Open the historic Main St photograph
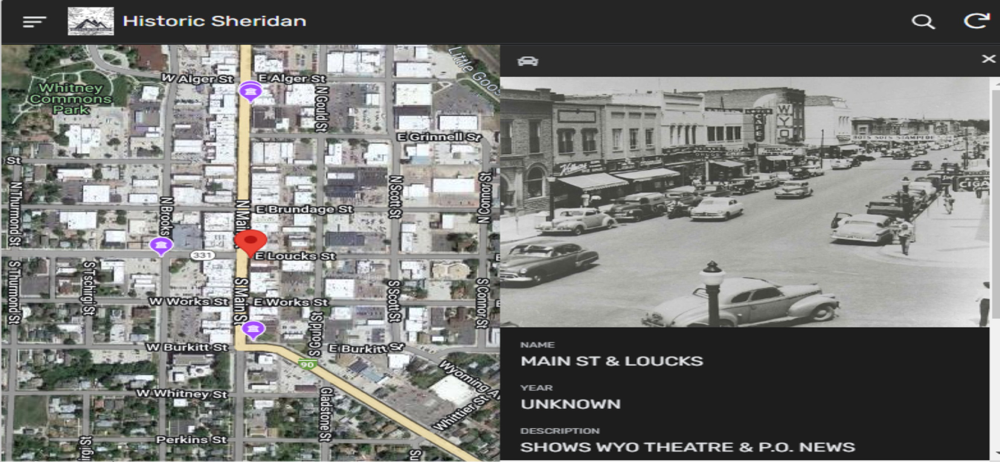The image size is (1000, 462). [x=744, y=202]
